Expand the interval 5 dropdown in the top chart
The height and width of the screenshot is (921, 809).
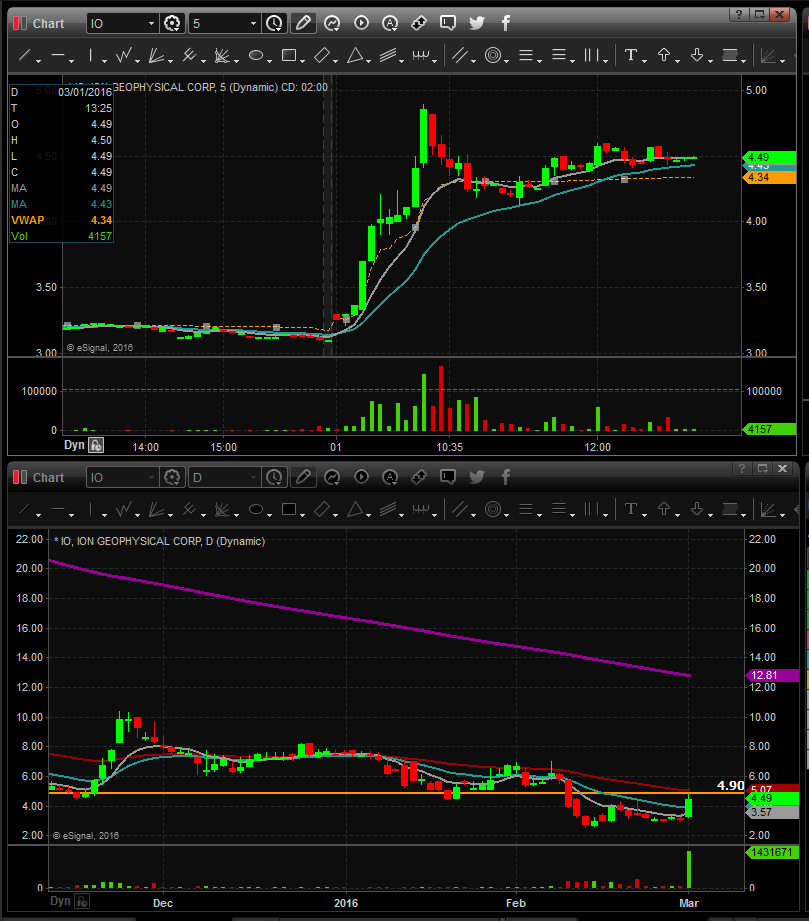click(x=253, y=23)
